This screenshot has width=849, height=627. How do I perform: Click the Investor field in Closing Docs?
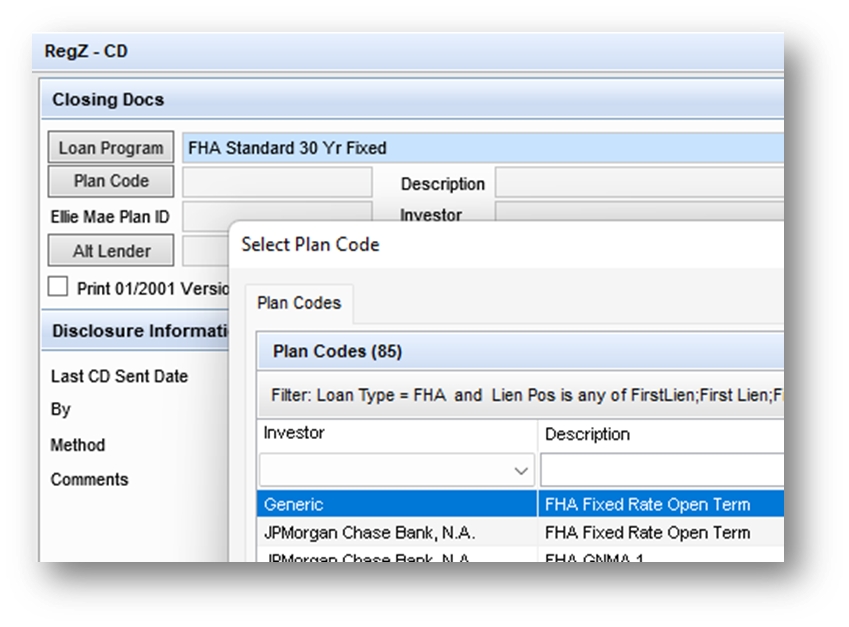(640, 214)
